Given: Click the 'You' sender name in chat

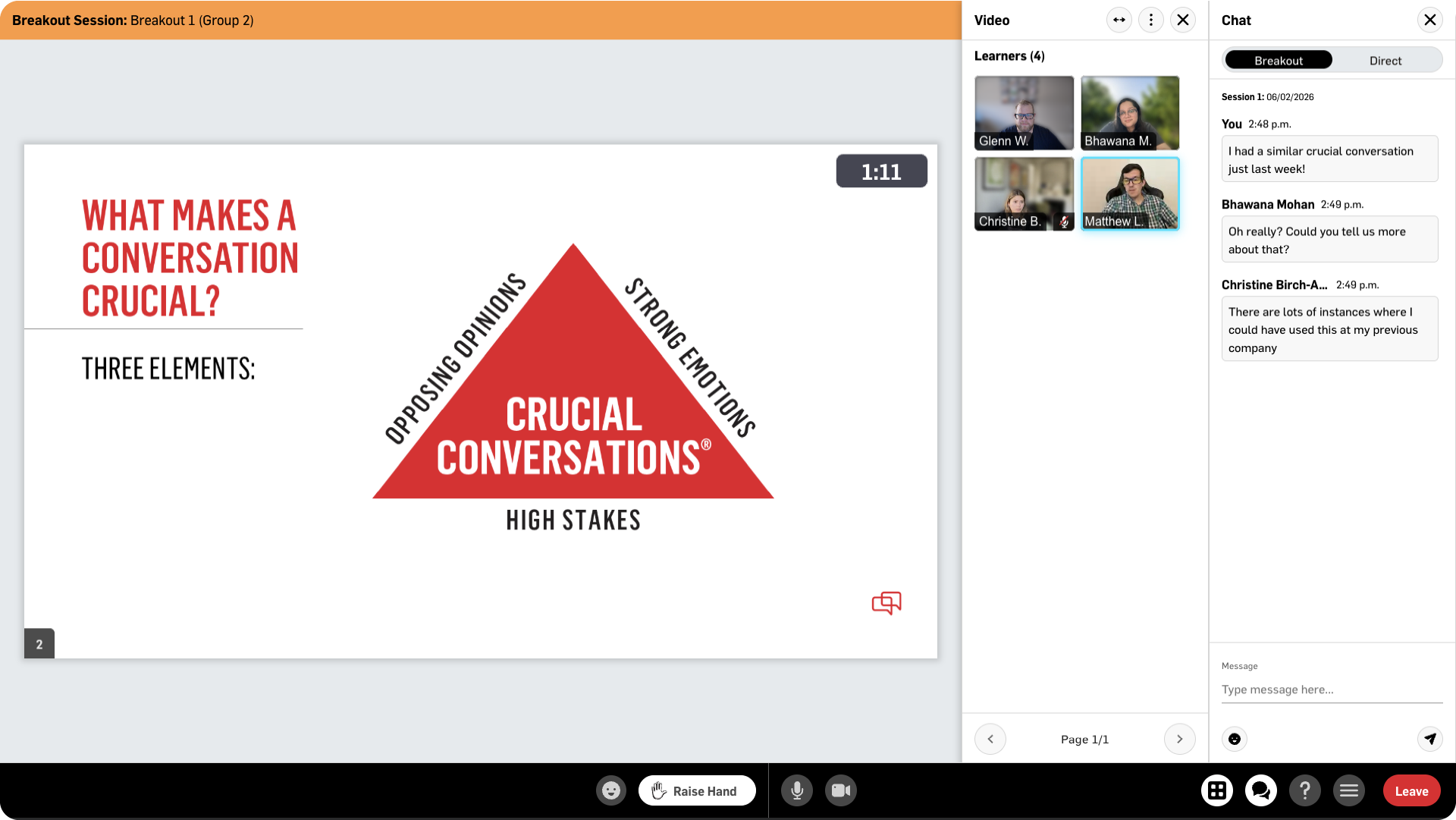Looking at the screenshot, I should coord(1232,124).
